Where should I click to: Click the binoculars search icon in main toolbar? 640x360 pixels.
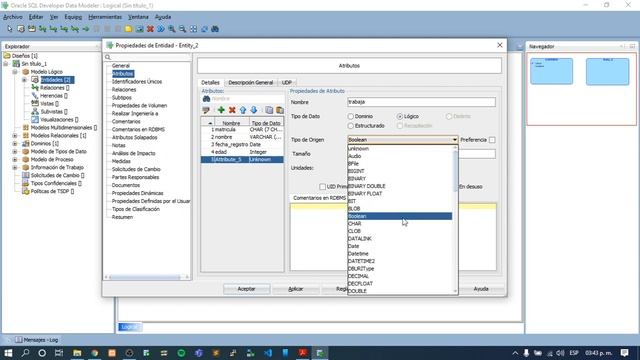pos(215,29)
